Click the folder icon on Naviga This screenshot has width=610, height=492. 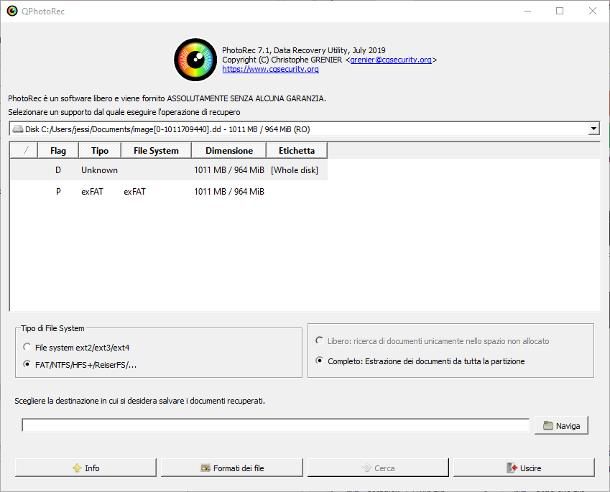[x=548, y=425]
